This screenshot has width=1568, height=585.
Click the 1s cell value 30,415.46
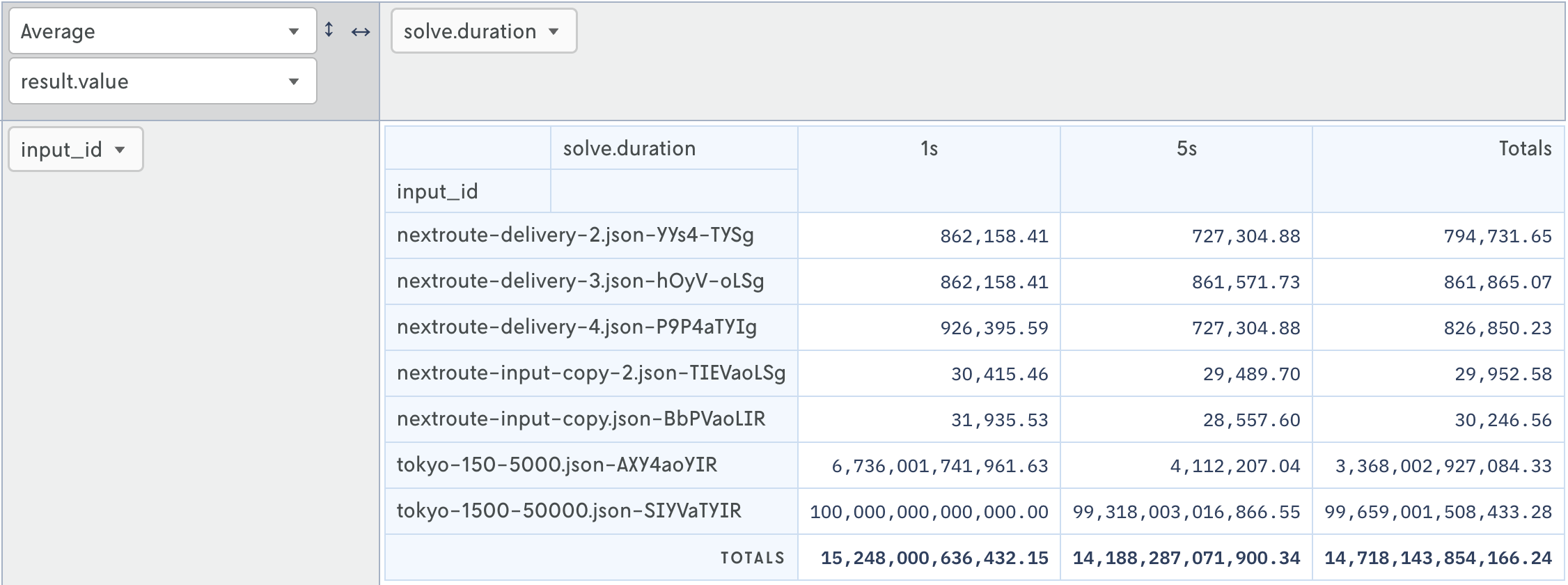tap(999, 374)
